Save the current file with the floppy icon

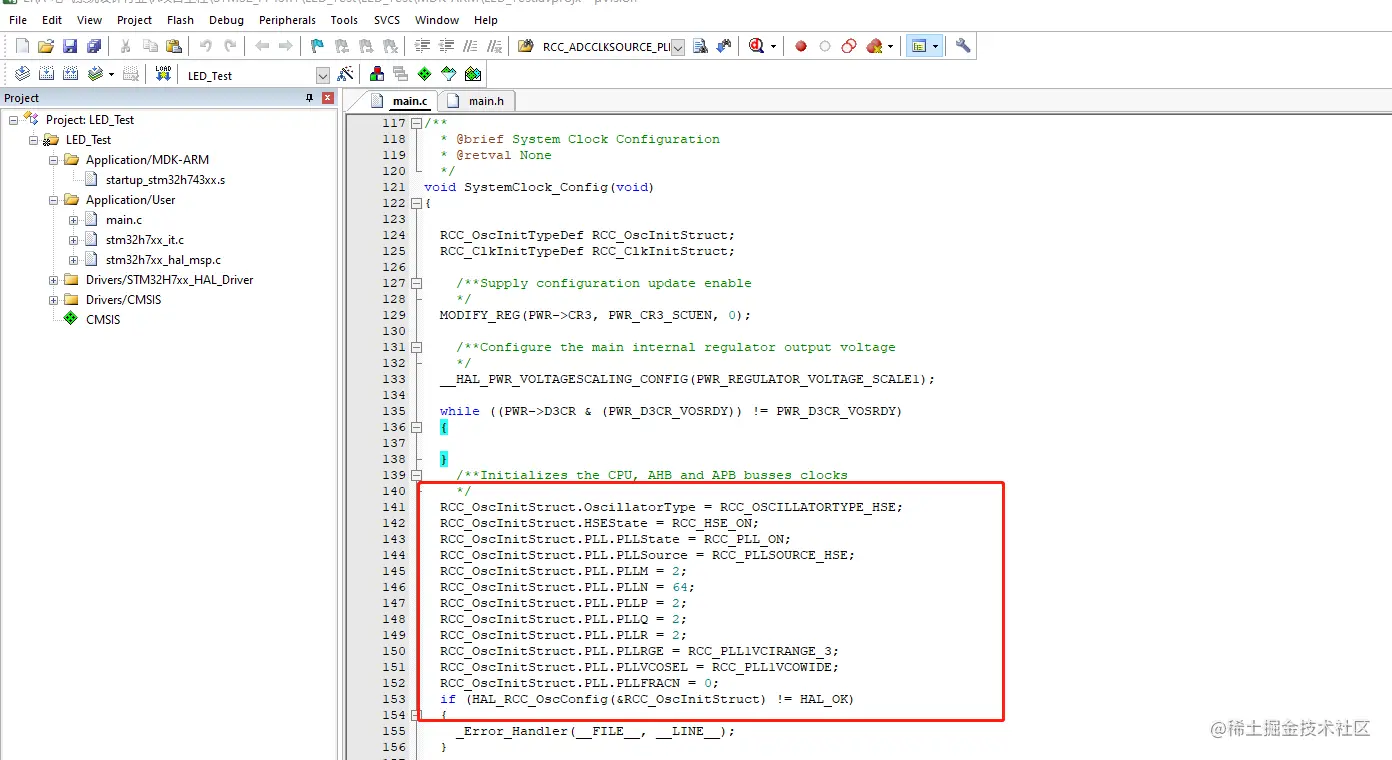click(x=70, y=46)
